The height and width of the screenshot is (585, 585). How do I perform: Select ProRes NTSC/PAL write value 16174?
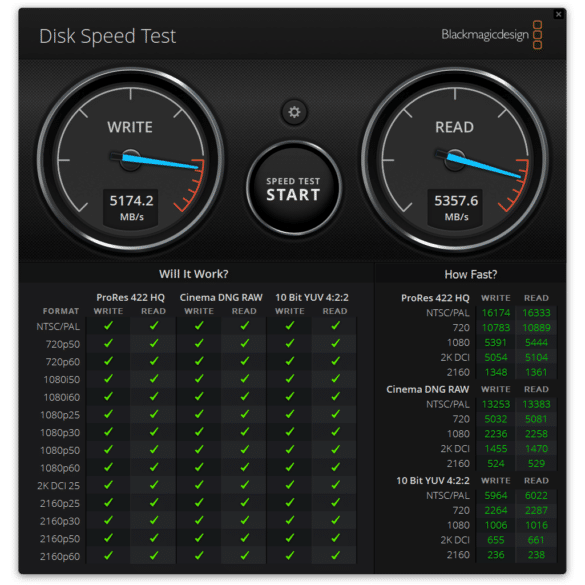[x=496, y=313]
